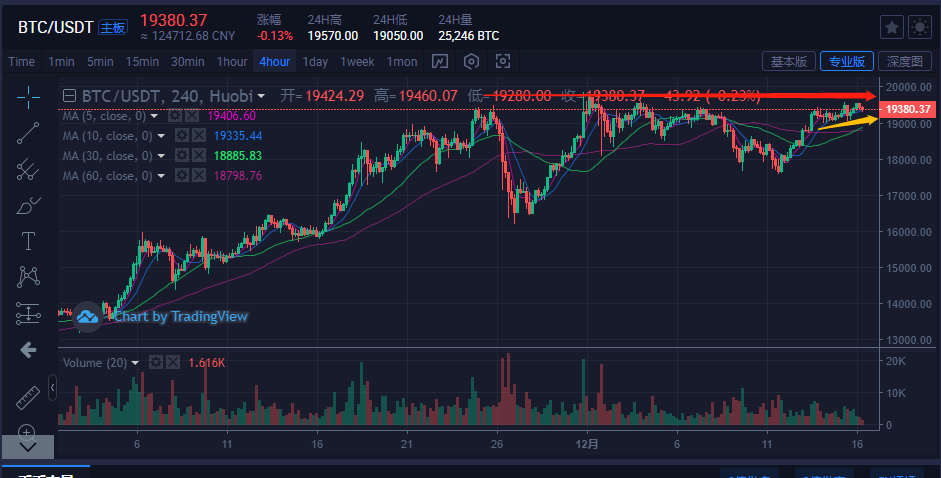Open chart settings hexagon icon

pos(472,61)
